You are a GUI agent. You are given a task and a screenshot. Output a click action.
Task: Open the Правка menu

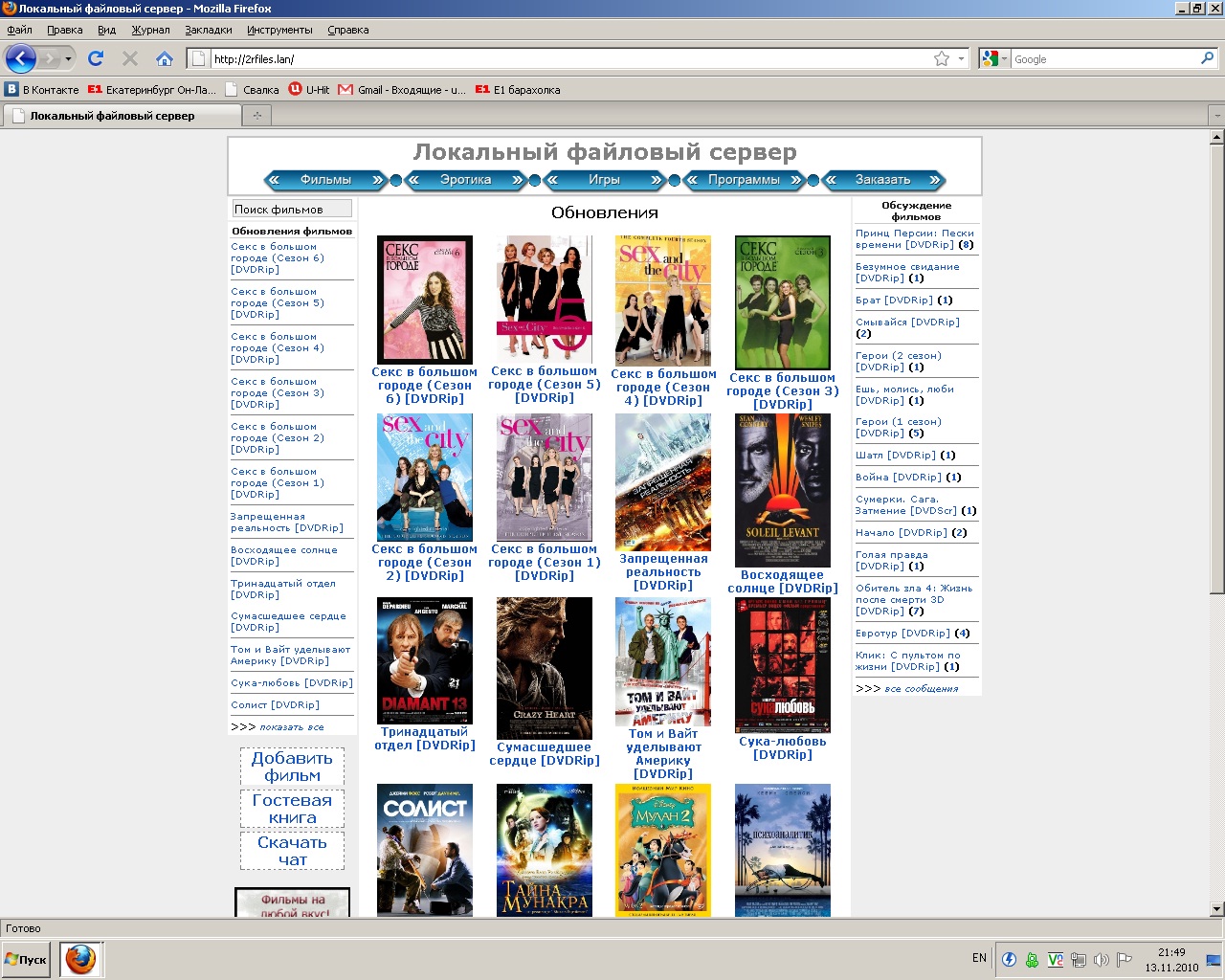[65, 30]
